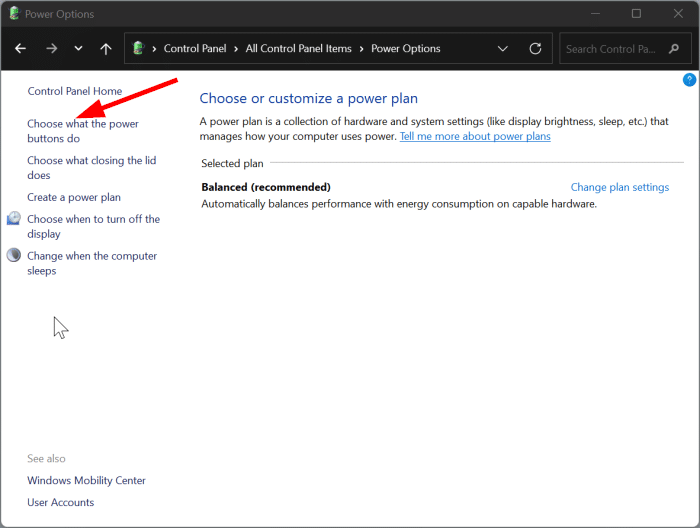
Task: Go to Control Panel Home
Action: pos(75,91)
